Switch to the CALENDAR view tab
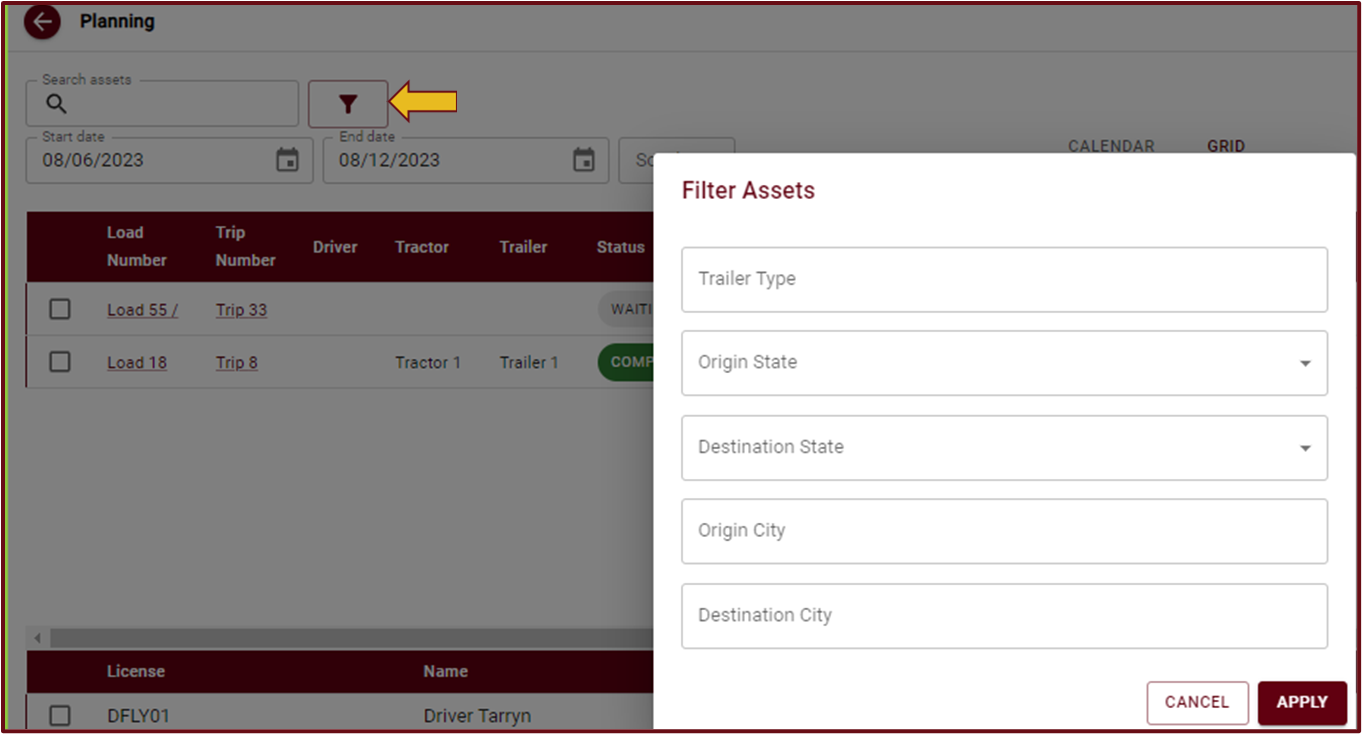This screenshot has height=734, width=1362. coord(1110,146)
